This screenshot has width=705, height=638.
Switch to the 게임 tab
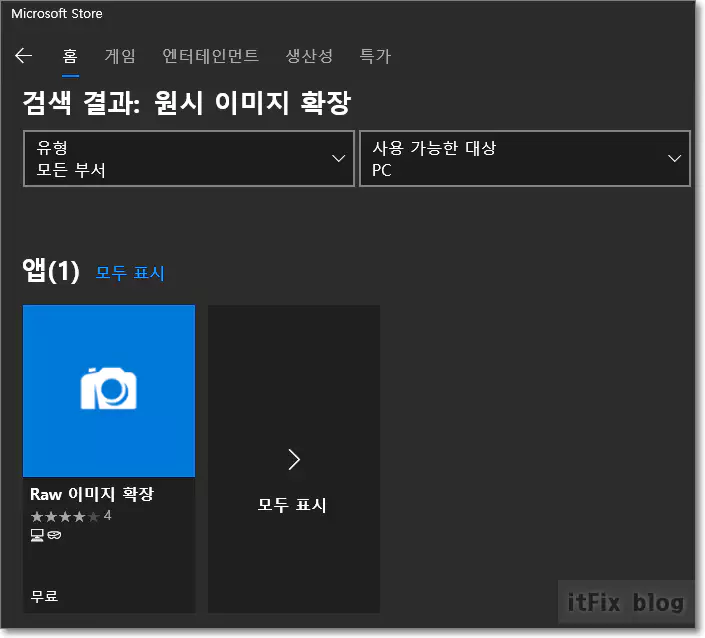[120, 56]
